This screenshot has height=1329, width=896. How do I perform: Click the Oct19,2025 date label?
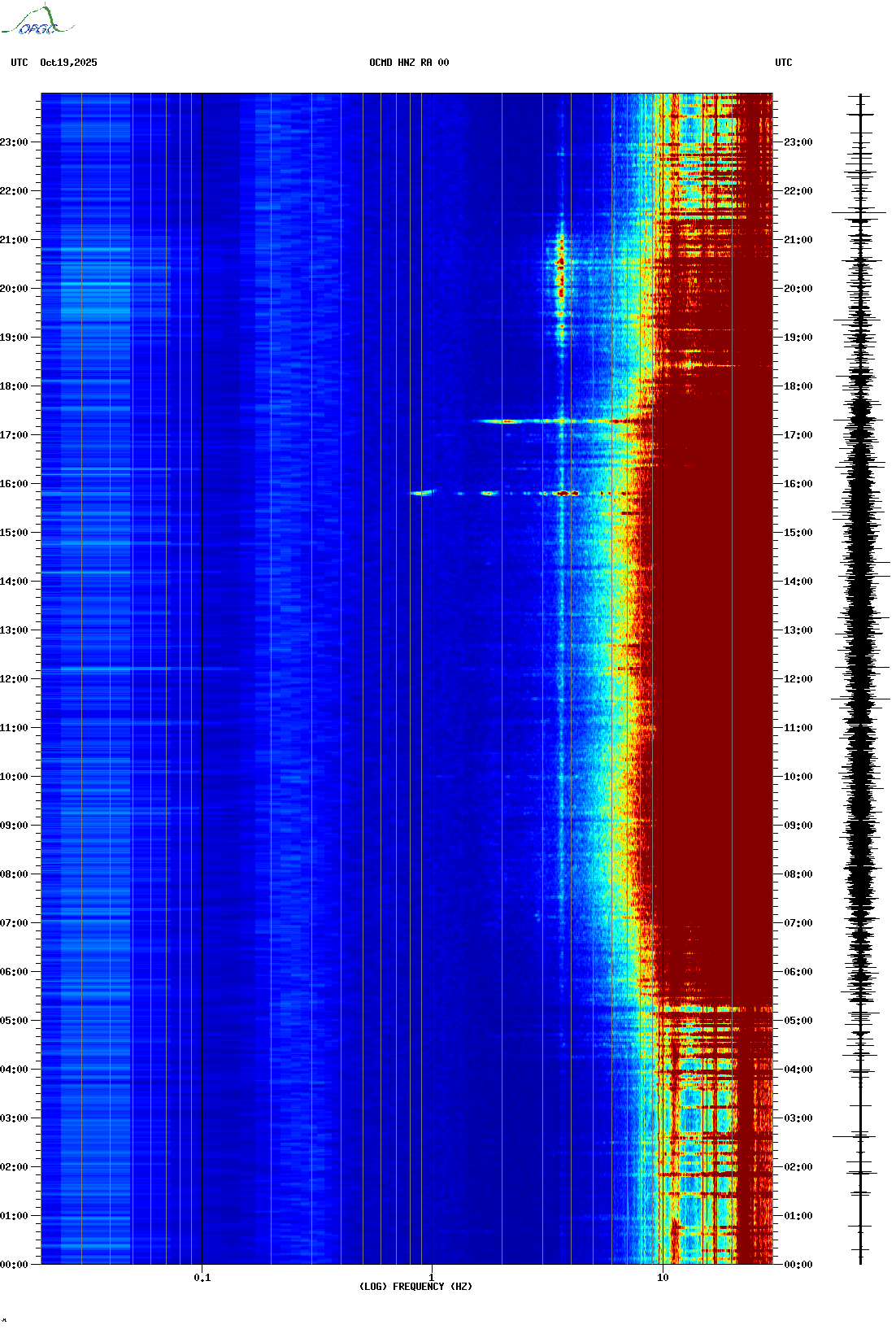point(68,63)
